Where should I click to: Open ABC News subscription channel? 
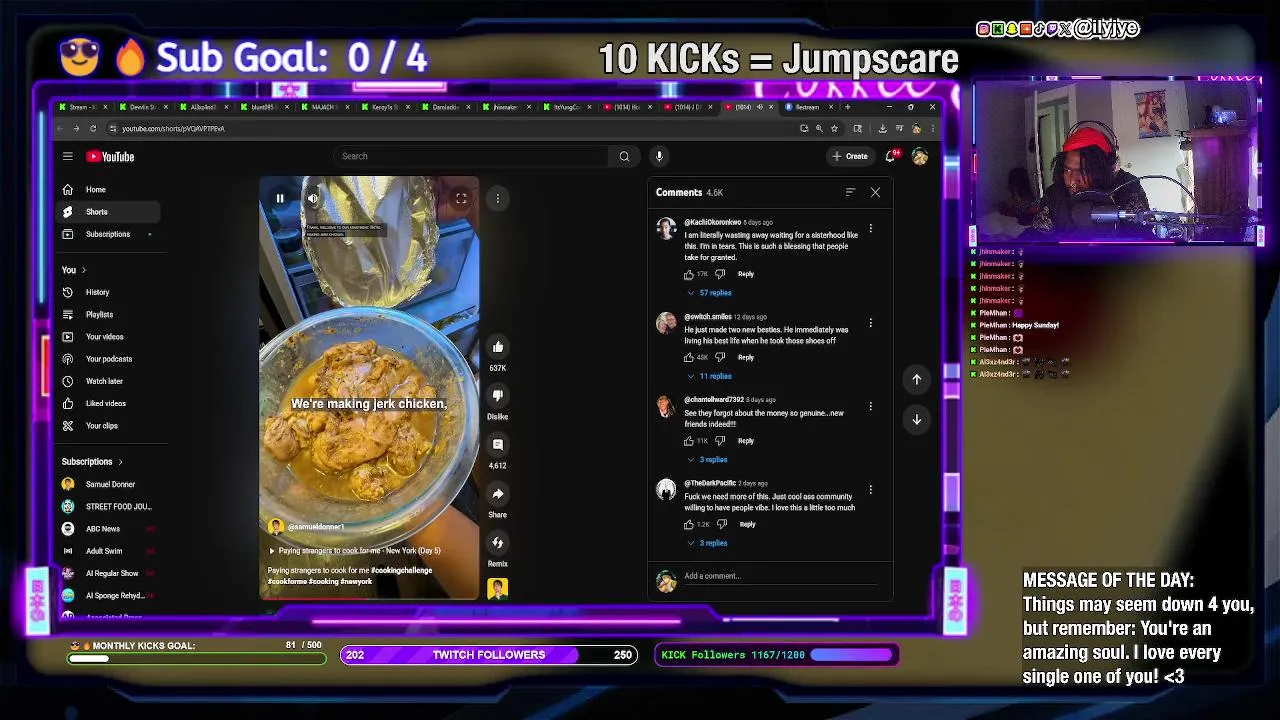[x=108, y=529]
